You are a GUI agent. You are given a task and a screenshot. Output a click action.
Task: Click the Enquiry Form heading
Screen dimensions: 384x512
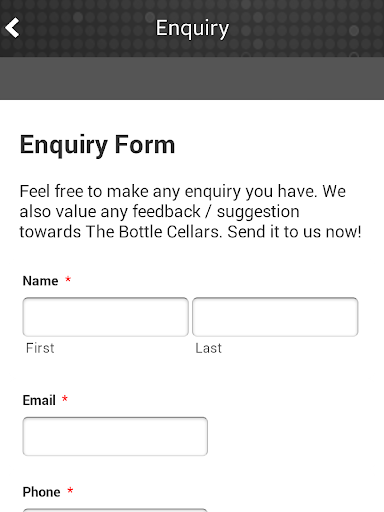pyautogui.click(x=97, y=145)
